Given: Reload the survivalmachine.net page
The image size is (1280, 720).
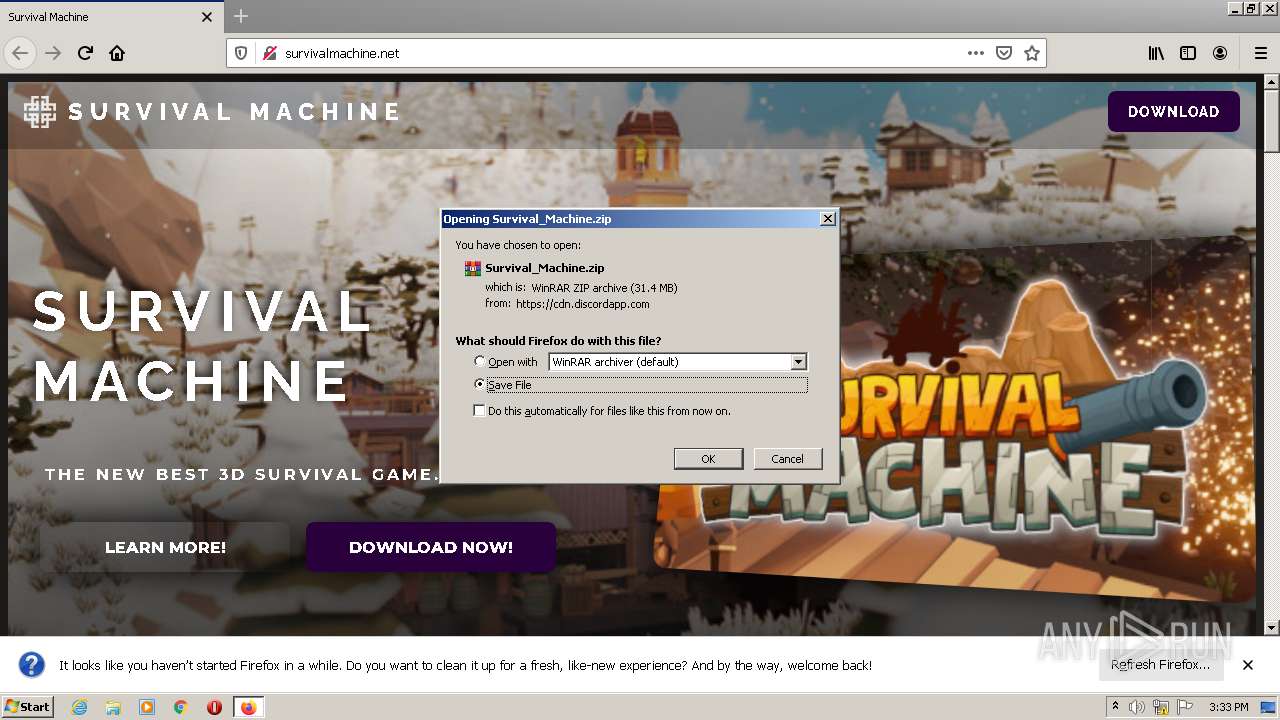Looking at the screenshot, I should pos(85,53).
